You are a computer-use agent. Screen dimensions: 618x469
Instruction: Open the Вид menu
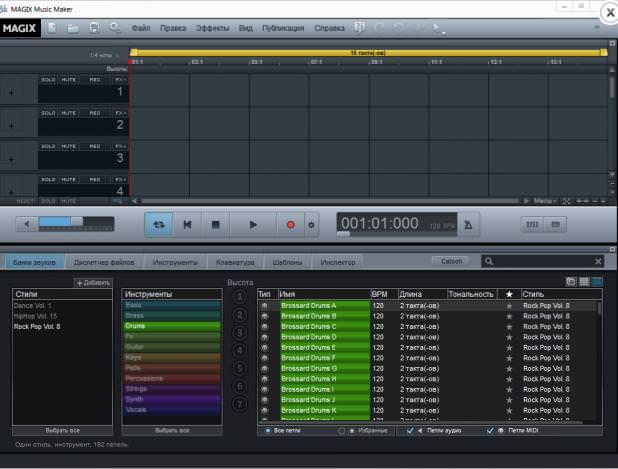(246, 28)
